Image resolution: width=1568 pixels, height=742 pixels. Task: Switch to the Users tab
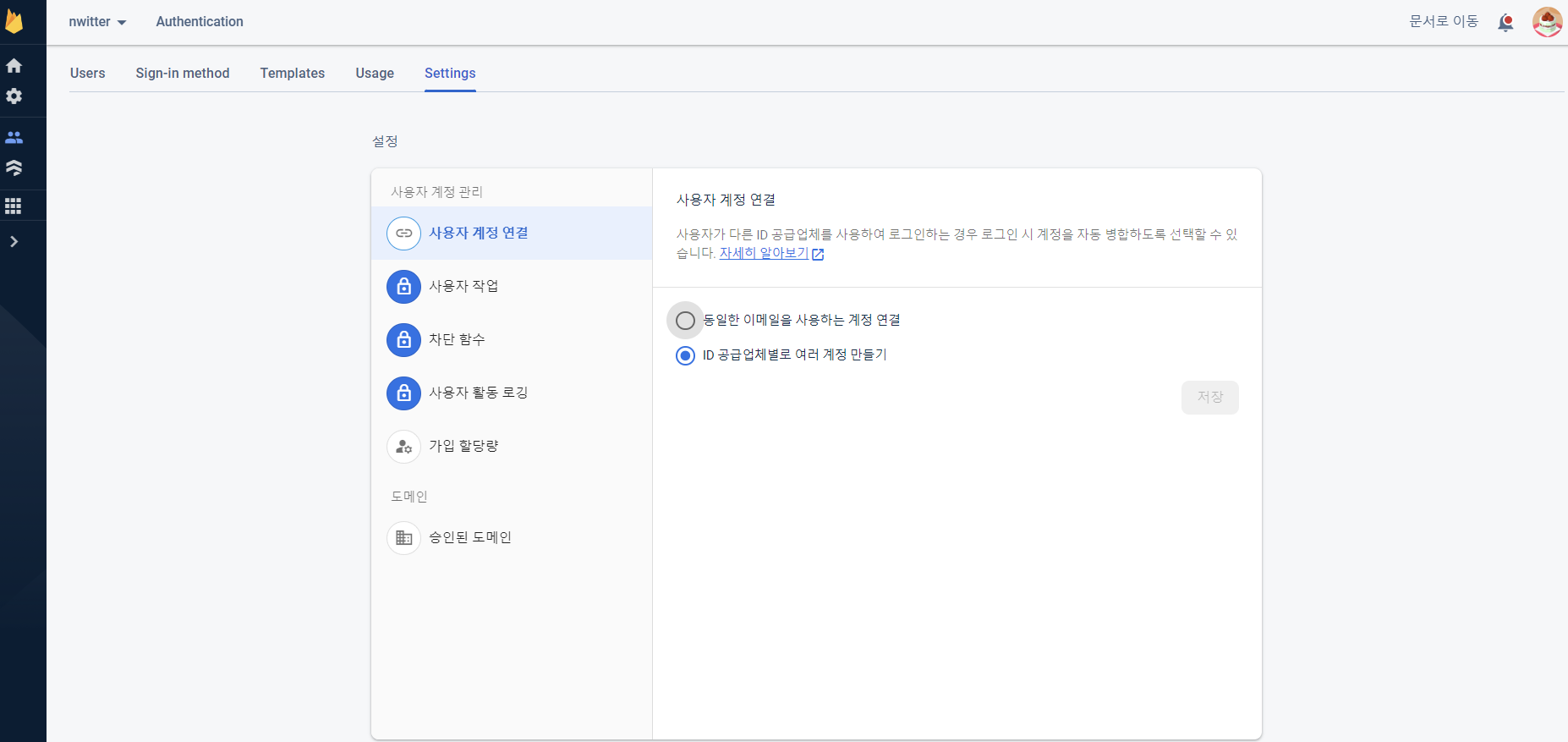88,73
